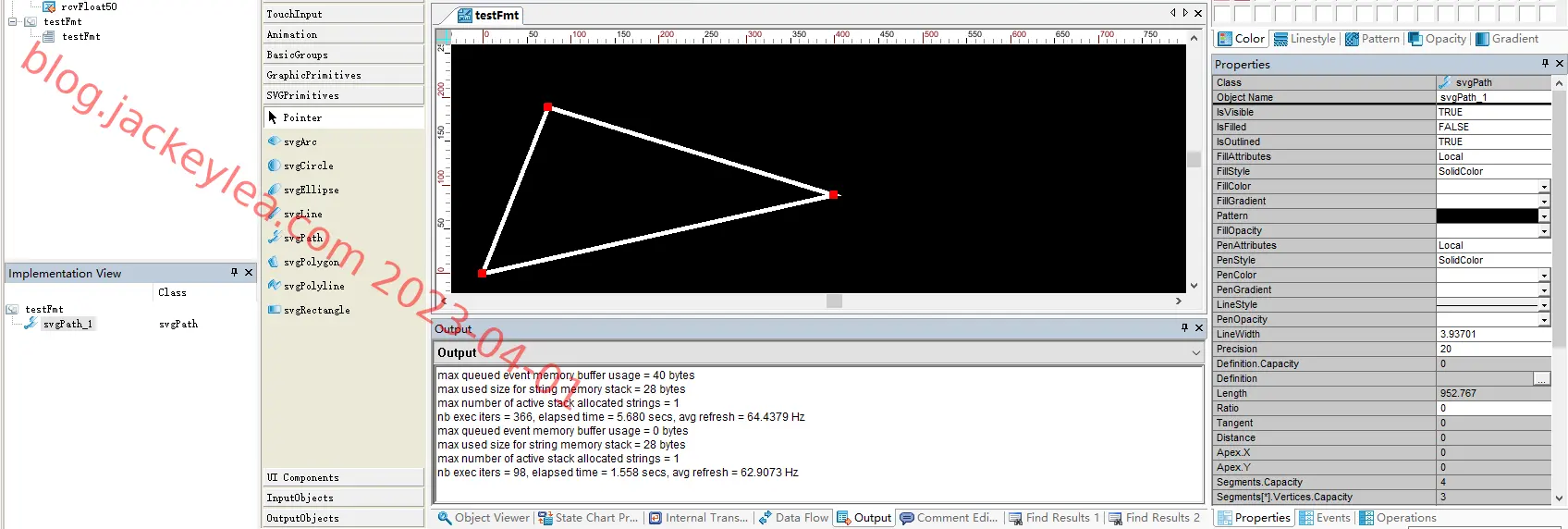The height and width of the screenshot is (529, 1568).
Task: Open the FillOpacity dropdown
Action: point(1544,231)
